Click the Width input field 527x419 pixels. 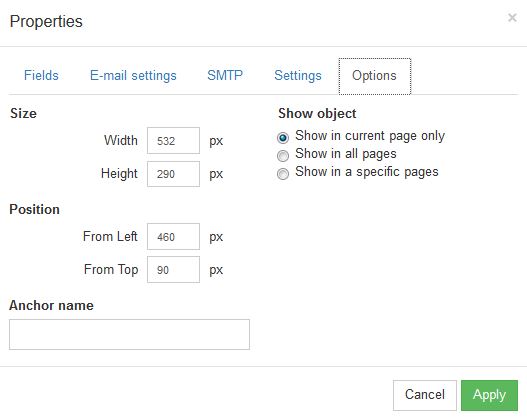click(x=173, y=140)
